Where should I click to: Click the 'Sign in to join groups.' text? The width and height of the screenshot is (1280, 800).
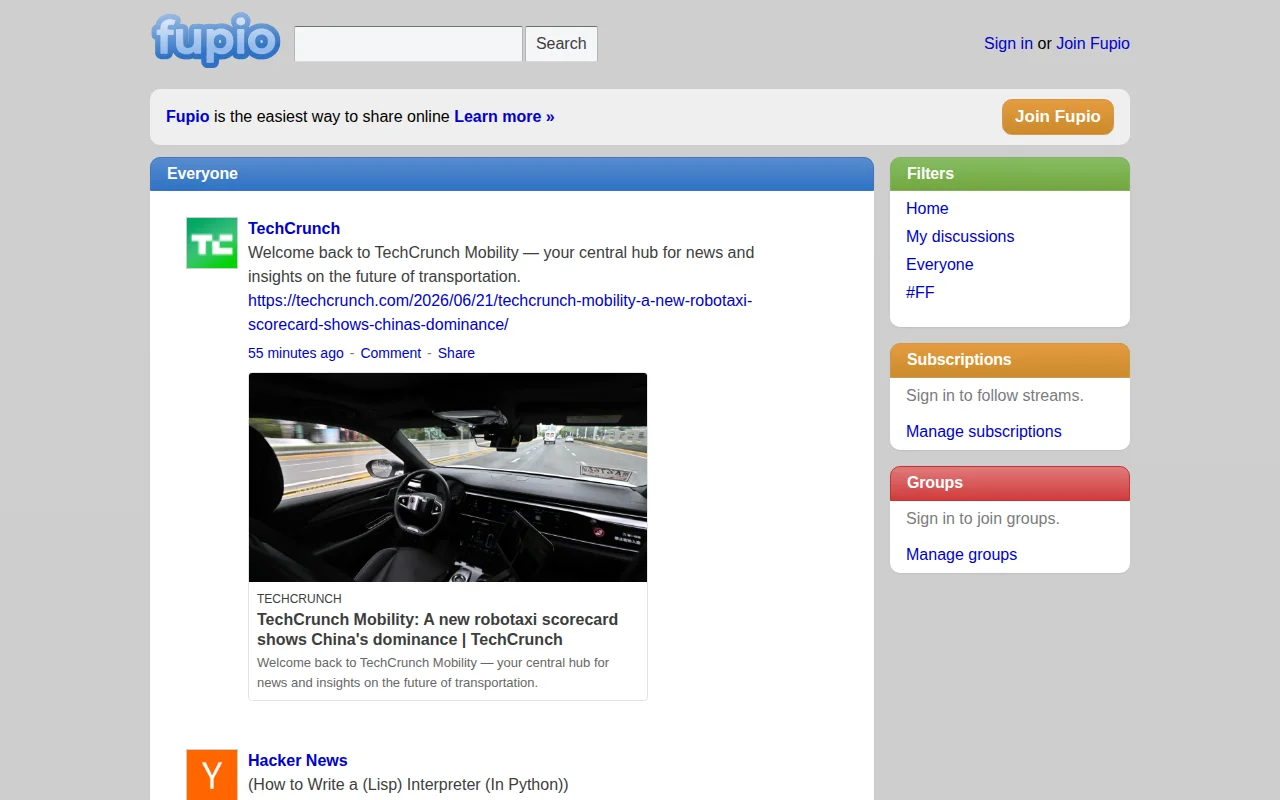(x=983, y=518)
